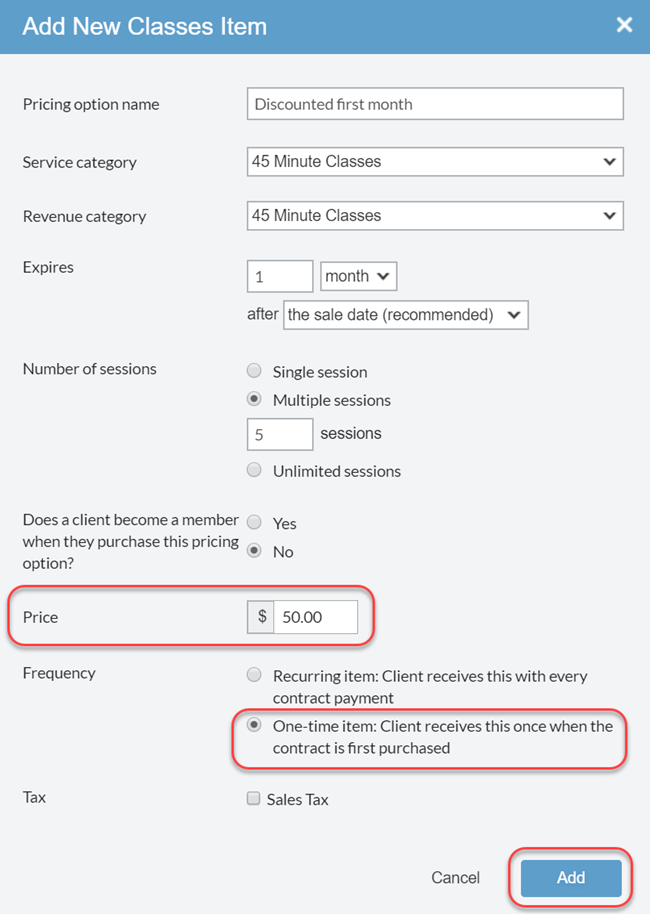This screenshot has width=650, height=914.
Task: Select the Single session option
Action: coord(253,370)
